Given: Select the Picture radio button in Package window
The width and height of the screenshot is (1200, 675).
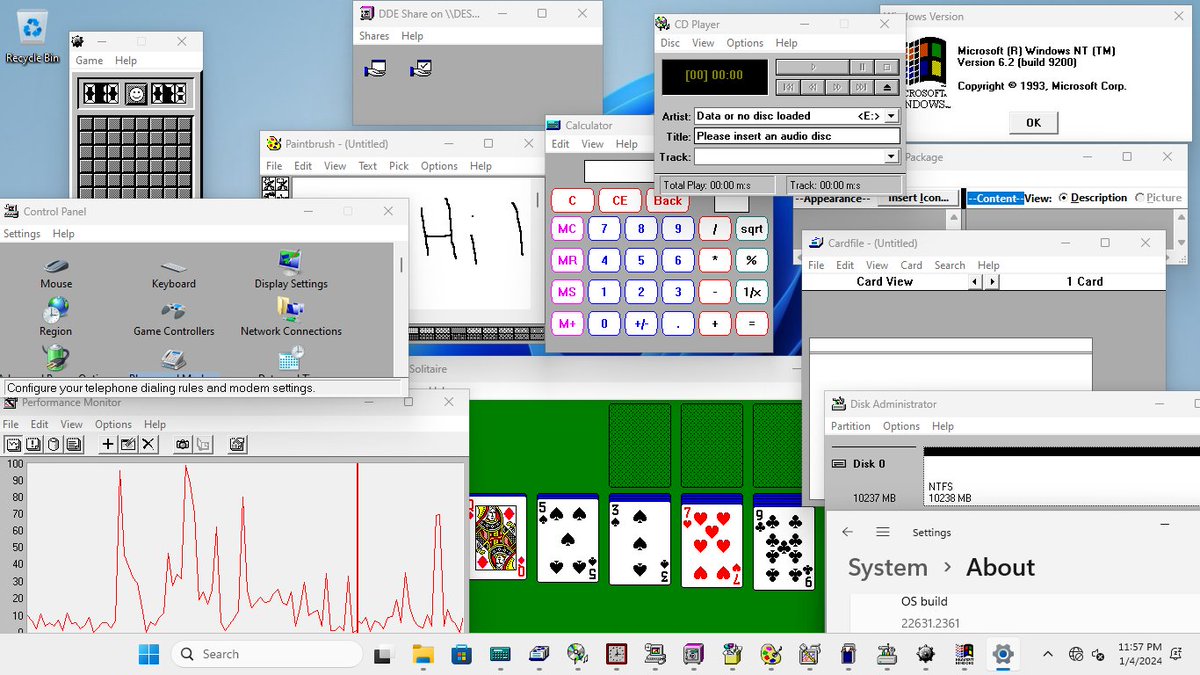Looking at the screenshot, I should pyautogui.click(x=1158, y=198).
